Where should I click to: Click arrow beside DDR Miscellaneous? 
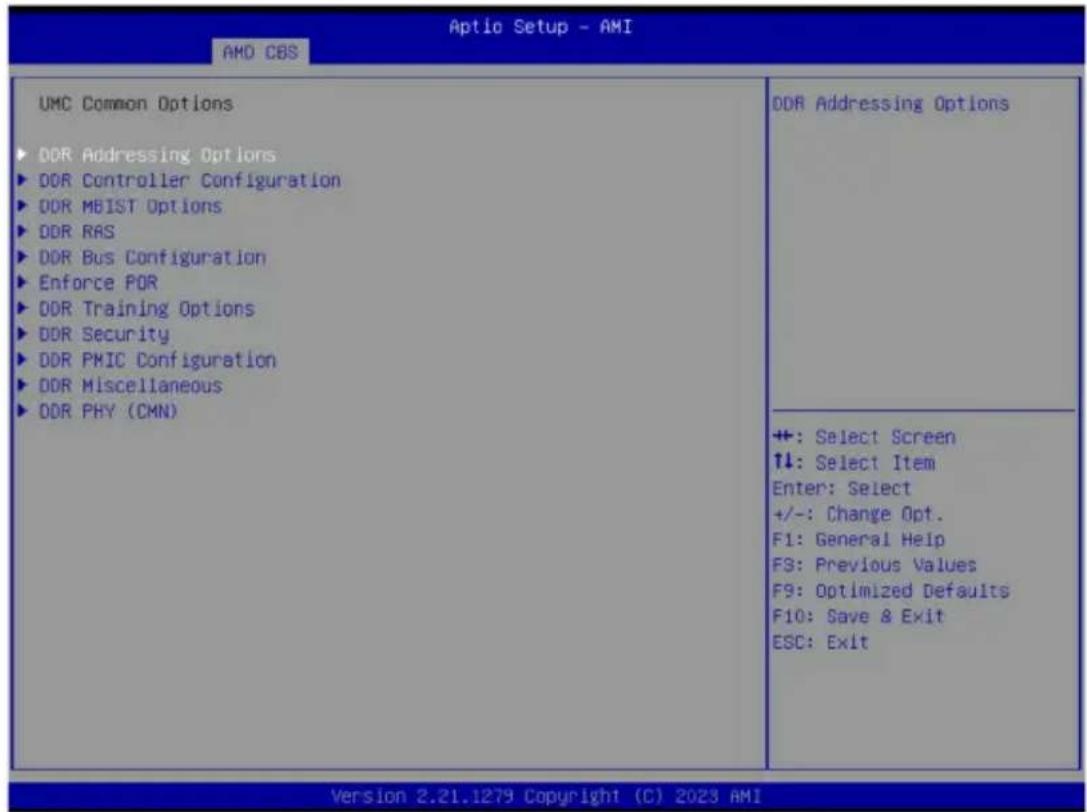(23, 386)
